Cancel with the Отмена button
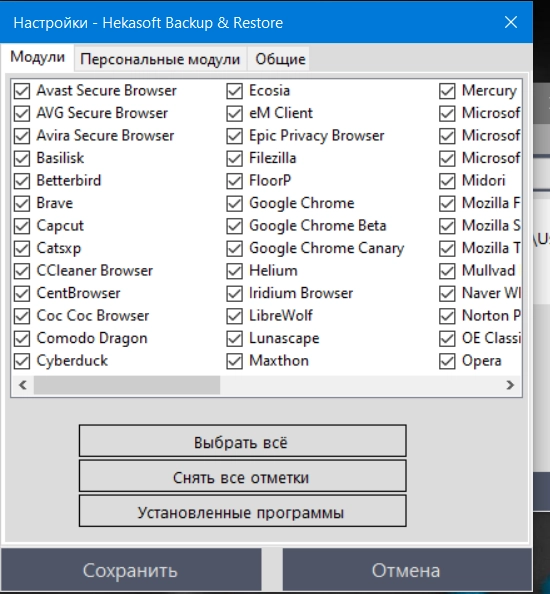 click(407, 570)
